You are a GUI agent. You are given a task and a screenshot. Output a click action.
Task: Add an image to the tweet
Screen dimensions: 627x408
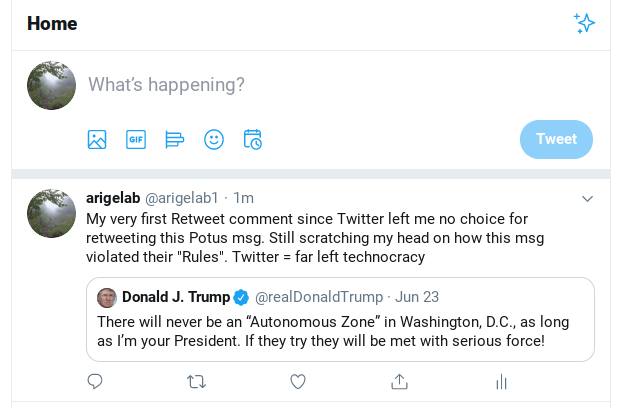[x=97, y=140]
